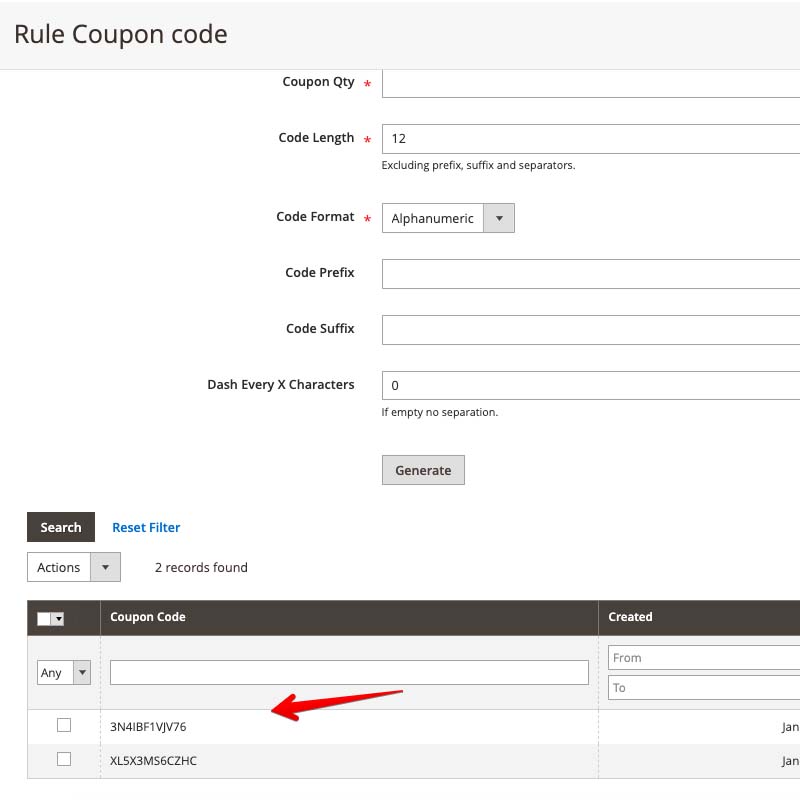The image size is (800, 800).
Task: Click the Coupon Qty input field
Action: 590,83
